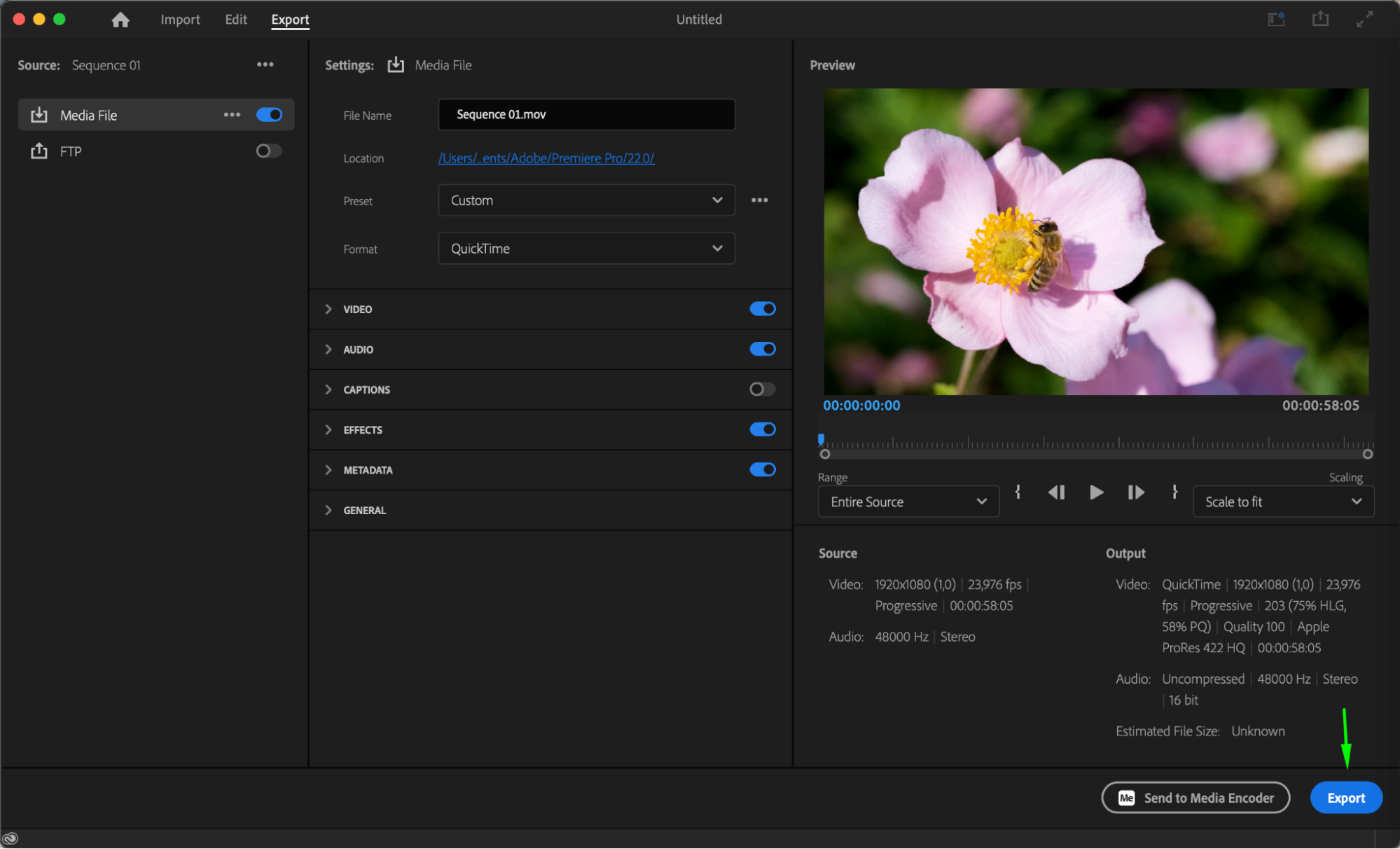Screen dimensions: 1400x849
Task: Open the workspaces icon at top right
Action: [x=1276, y=19]
